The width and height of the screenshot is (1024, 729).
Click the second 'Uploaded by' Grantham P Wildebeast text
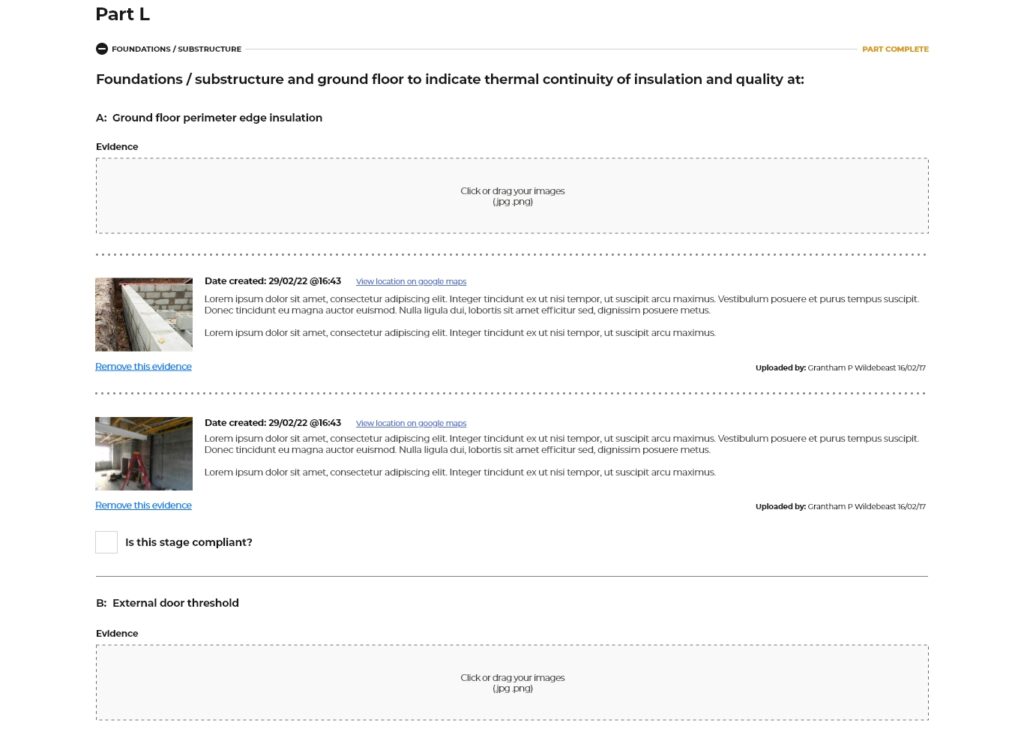[x=840, y=507]
